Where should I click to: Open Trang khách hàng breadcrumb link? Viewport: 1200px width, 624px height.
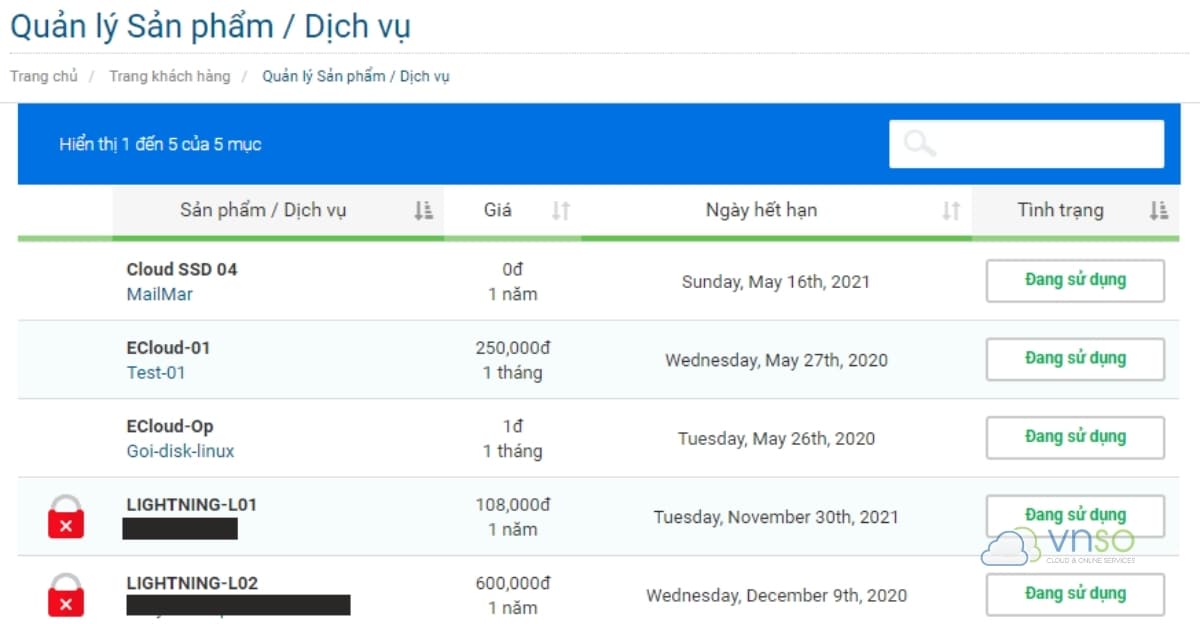pyautogui.click(x=169, y=76)
